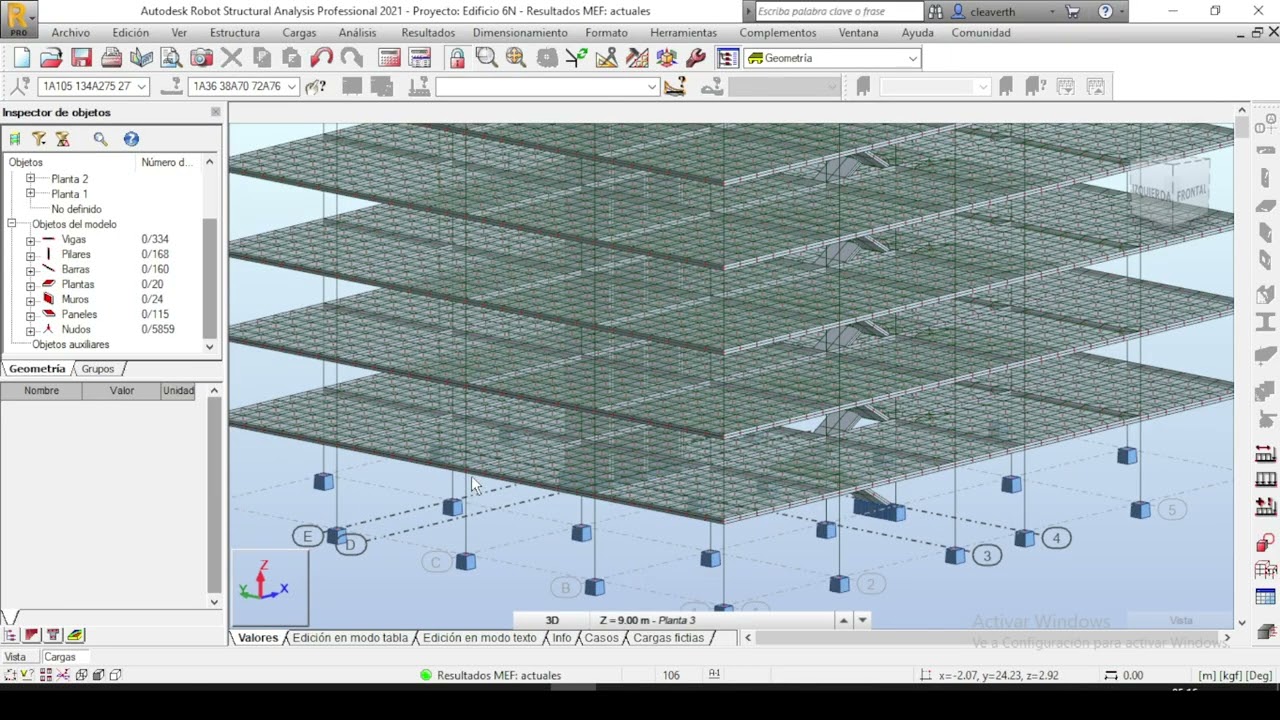The width and height of the screenshot is (1280, 720).
Task: Open the Dimensionamiento menu
Action: 520,33
